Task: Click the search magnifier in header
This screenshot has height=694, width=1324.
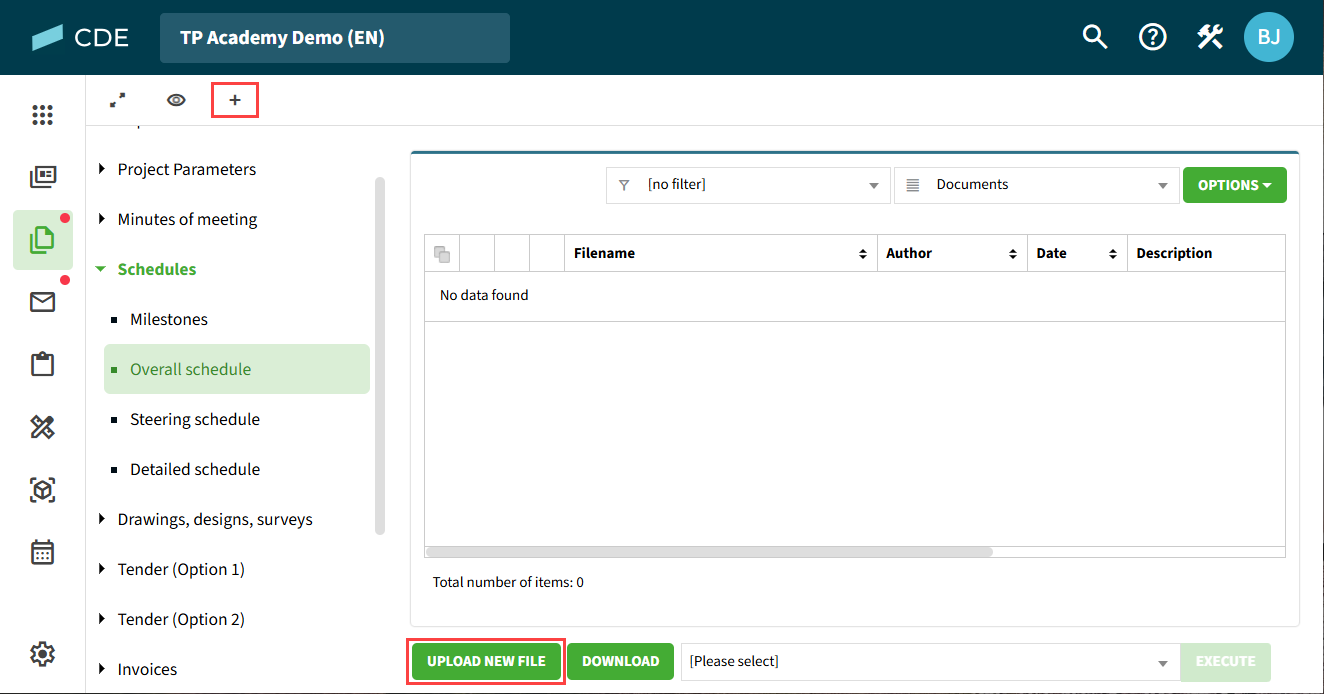Action: (x=1095, y=38)
